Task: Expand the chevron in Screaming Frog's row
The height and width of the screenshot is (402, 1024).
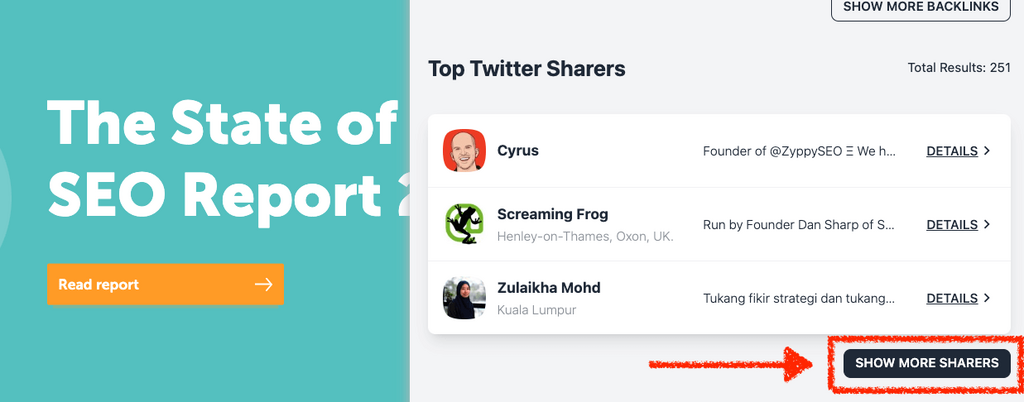Action: pyautogui.click(x=987, y=224)
